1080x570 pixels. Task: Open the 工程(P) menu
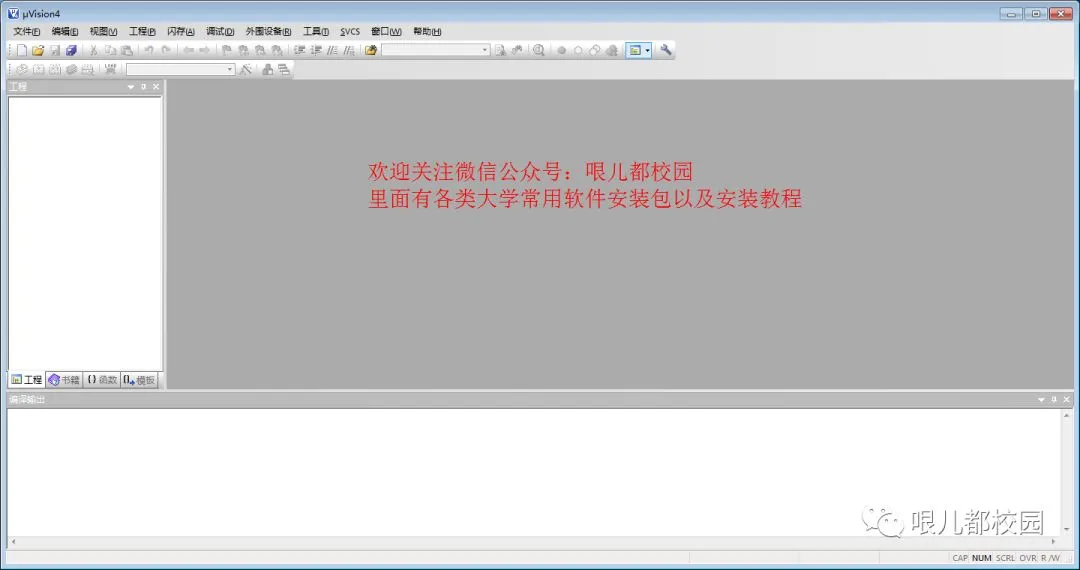pos(142,32)
